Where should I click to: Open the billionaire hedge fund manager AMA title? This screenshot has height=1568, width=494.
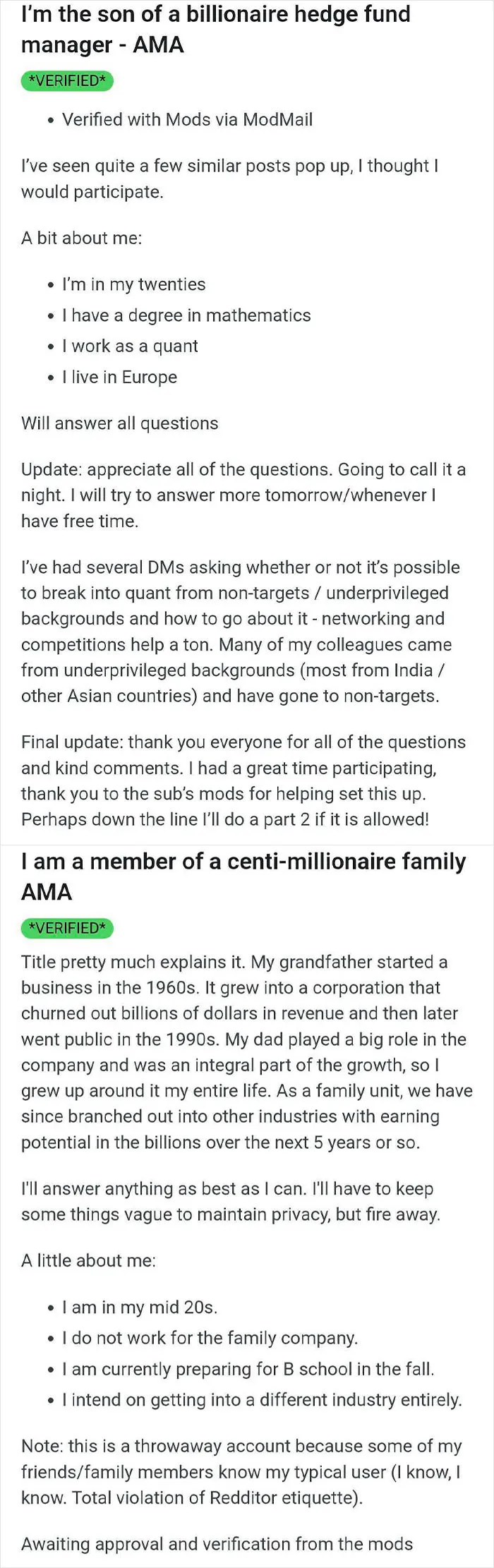click(216, 29)
